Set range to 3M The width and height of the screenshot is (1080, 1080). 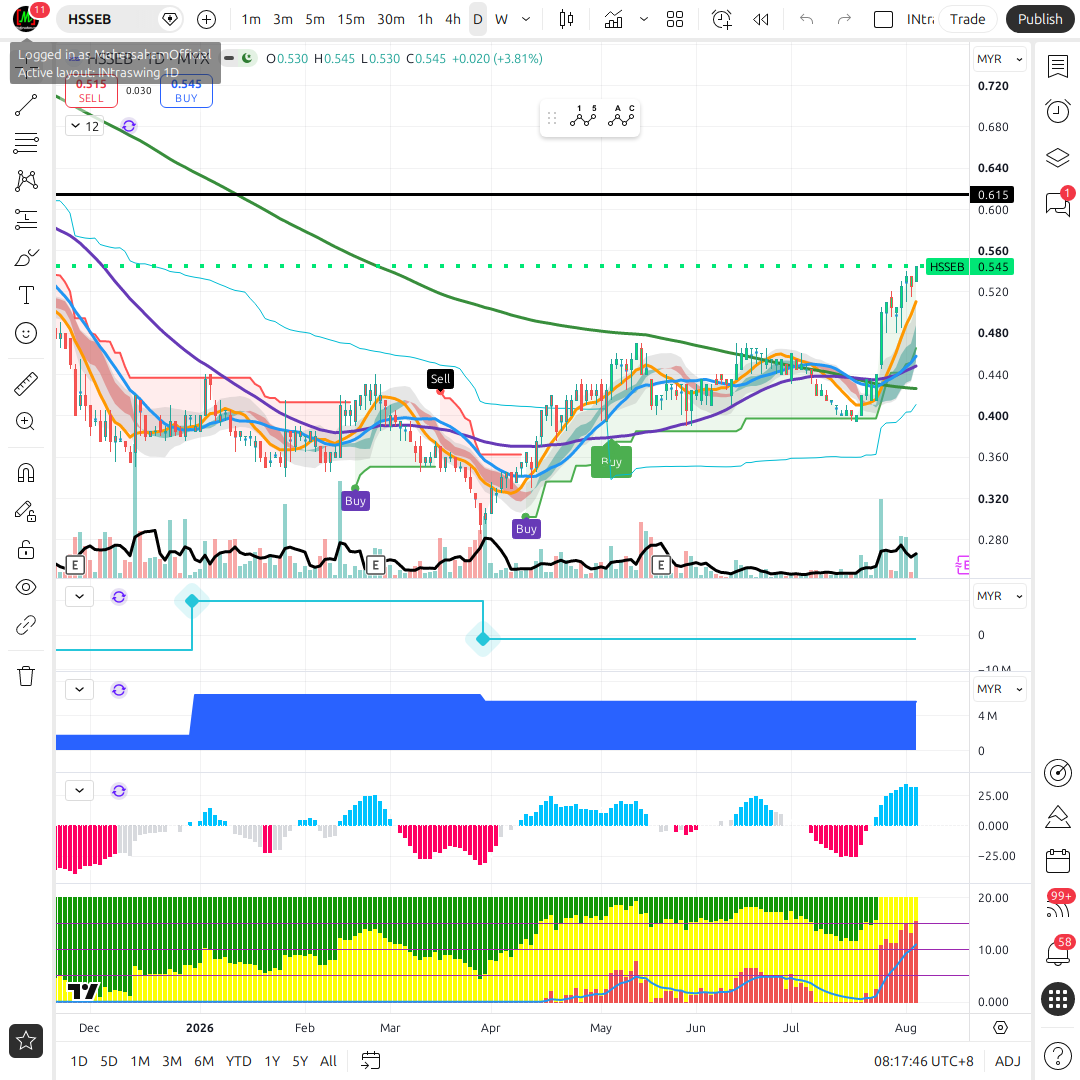[x=172, y=1061]
